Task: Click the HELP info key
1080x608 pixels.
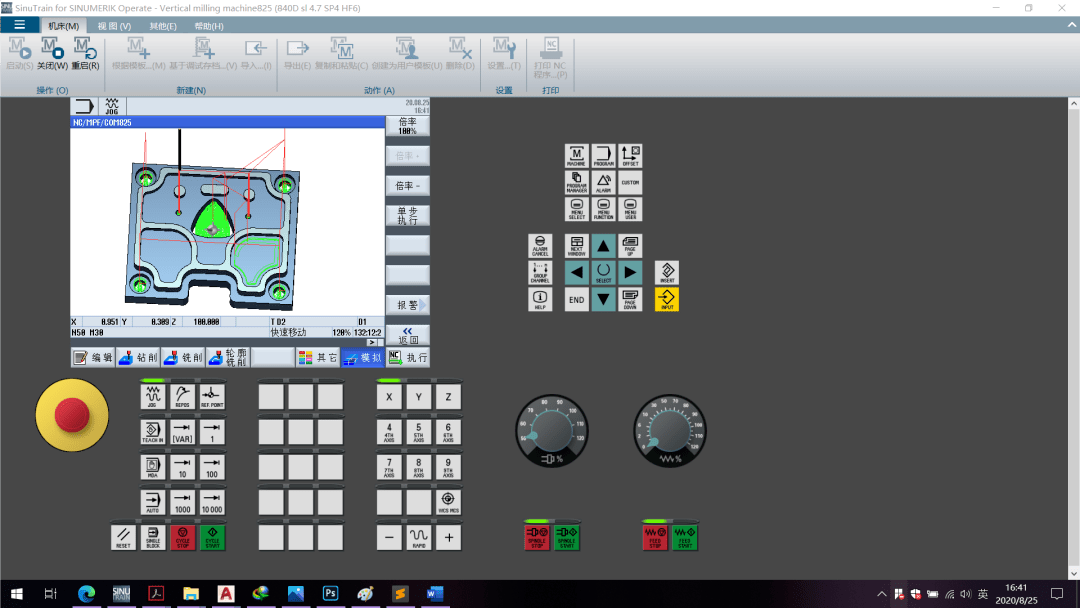Action: click(x=540, y=300)
